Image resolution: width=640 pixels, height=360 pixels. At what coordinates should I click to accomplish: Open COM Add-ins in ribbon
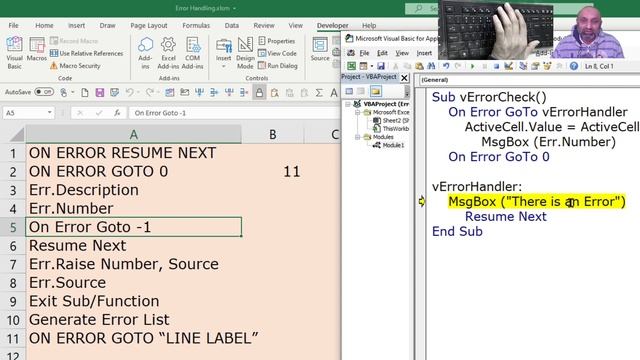tap(192, 52)
